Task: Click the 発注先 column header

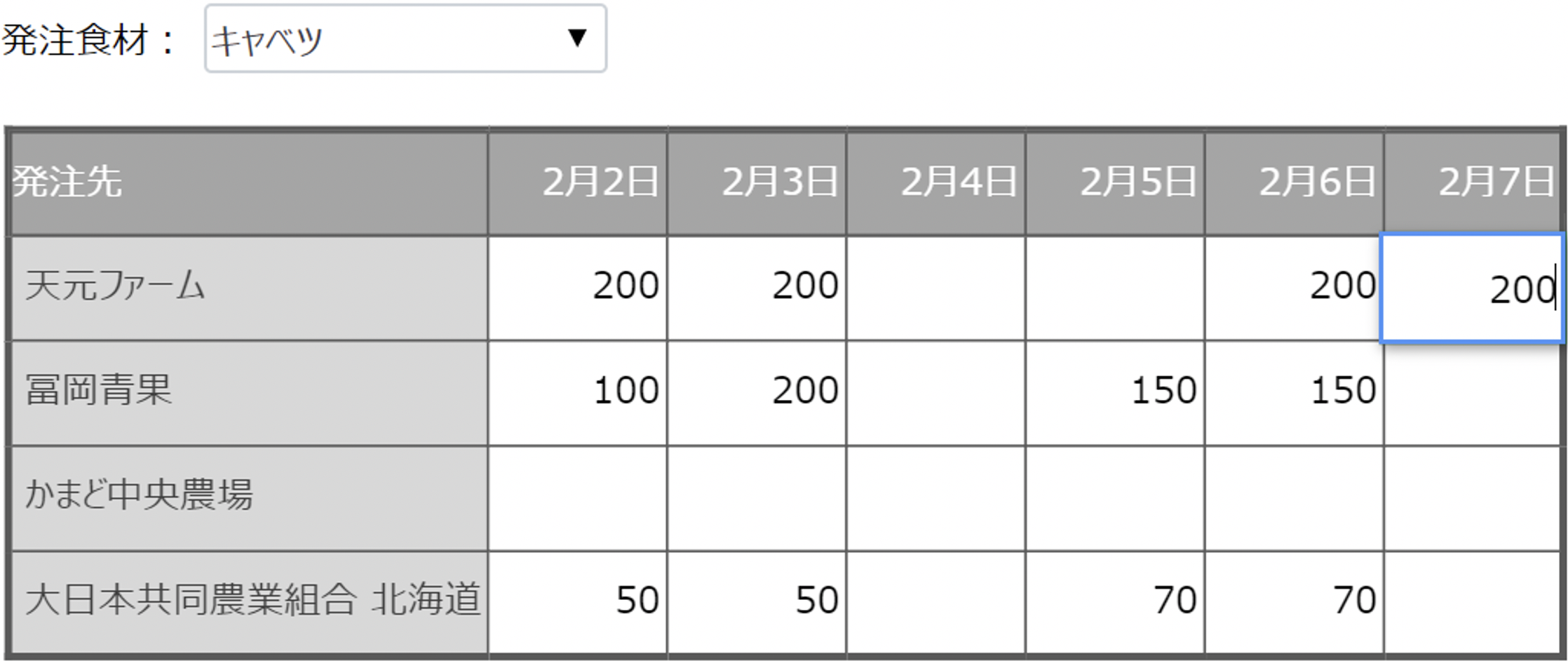Action: click(249, 182)
